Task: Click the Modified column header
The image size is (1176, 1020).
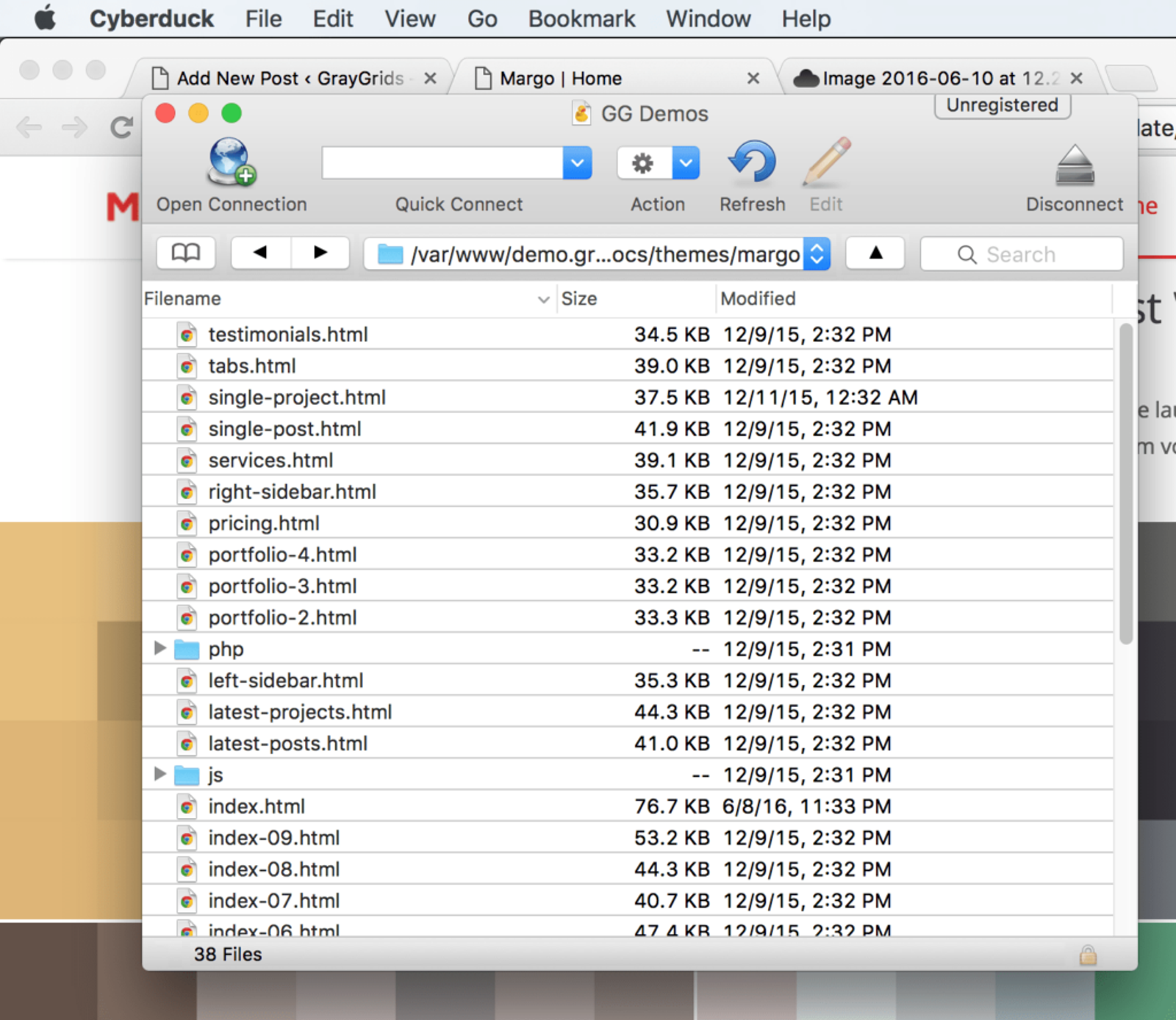Action: (914, 299)
